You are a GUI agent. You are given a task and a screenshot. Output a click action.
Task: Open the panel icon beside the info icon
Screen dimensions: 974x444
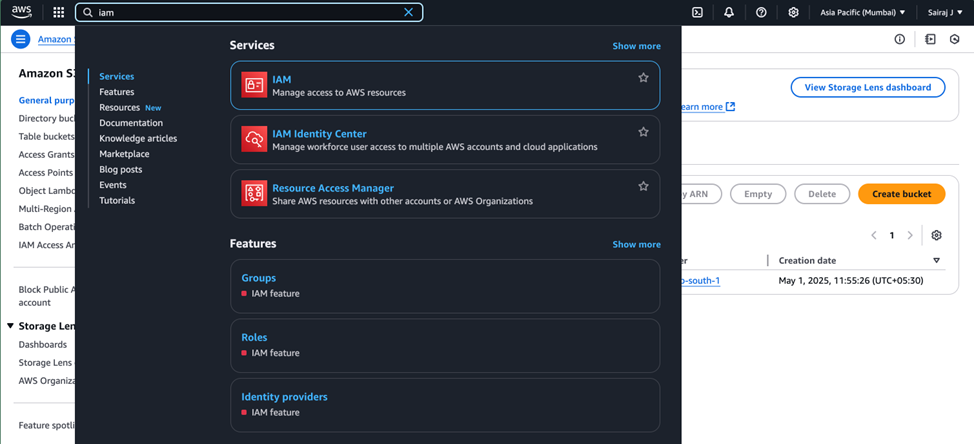(x=930, y=39)
